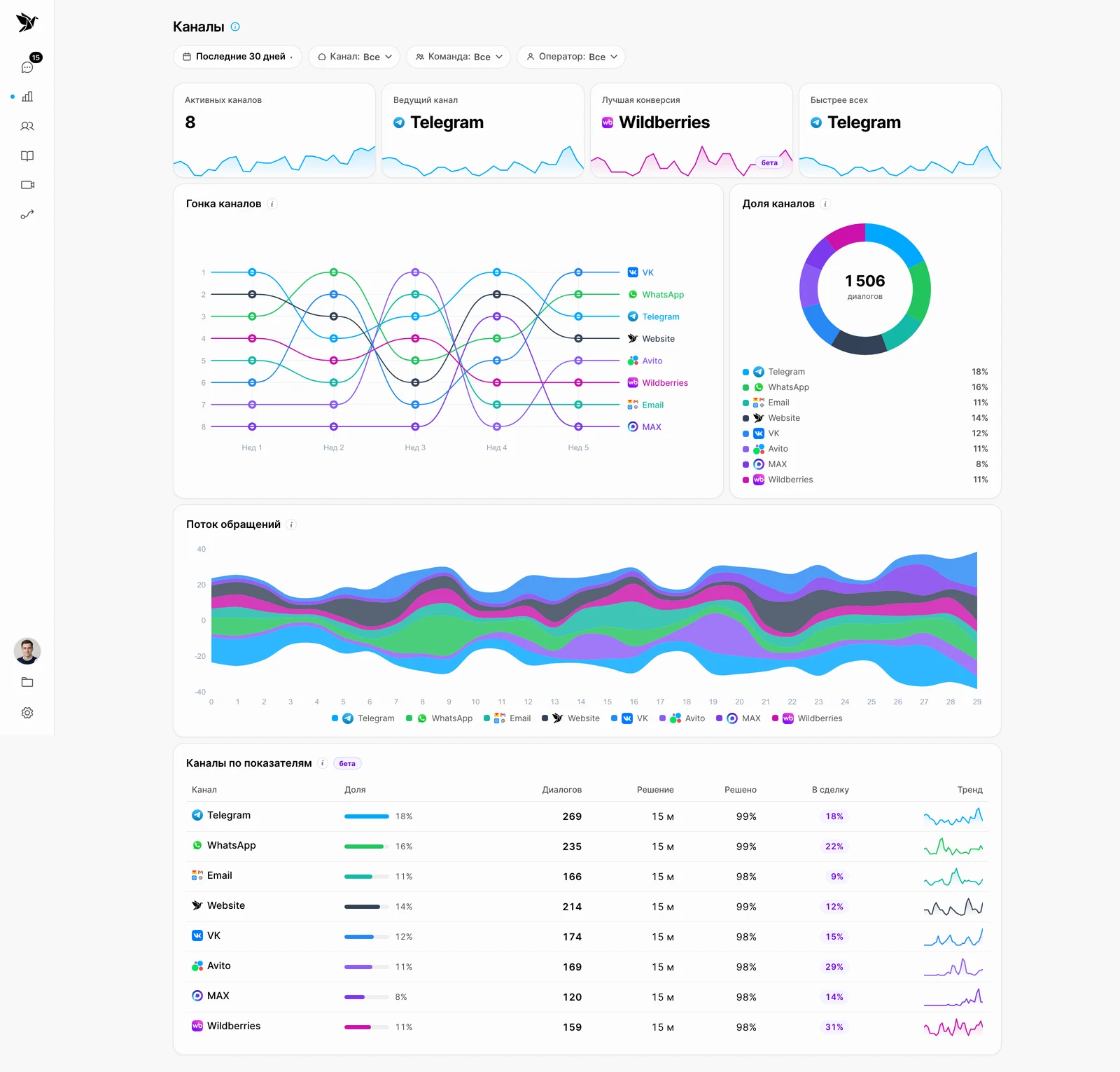
Task: Sort table by Решение column header
Action: (x=655, y=790)
